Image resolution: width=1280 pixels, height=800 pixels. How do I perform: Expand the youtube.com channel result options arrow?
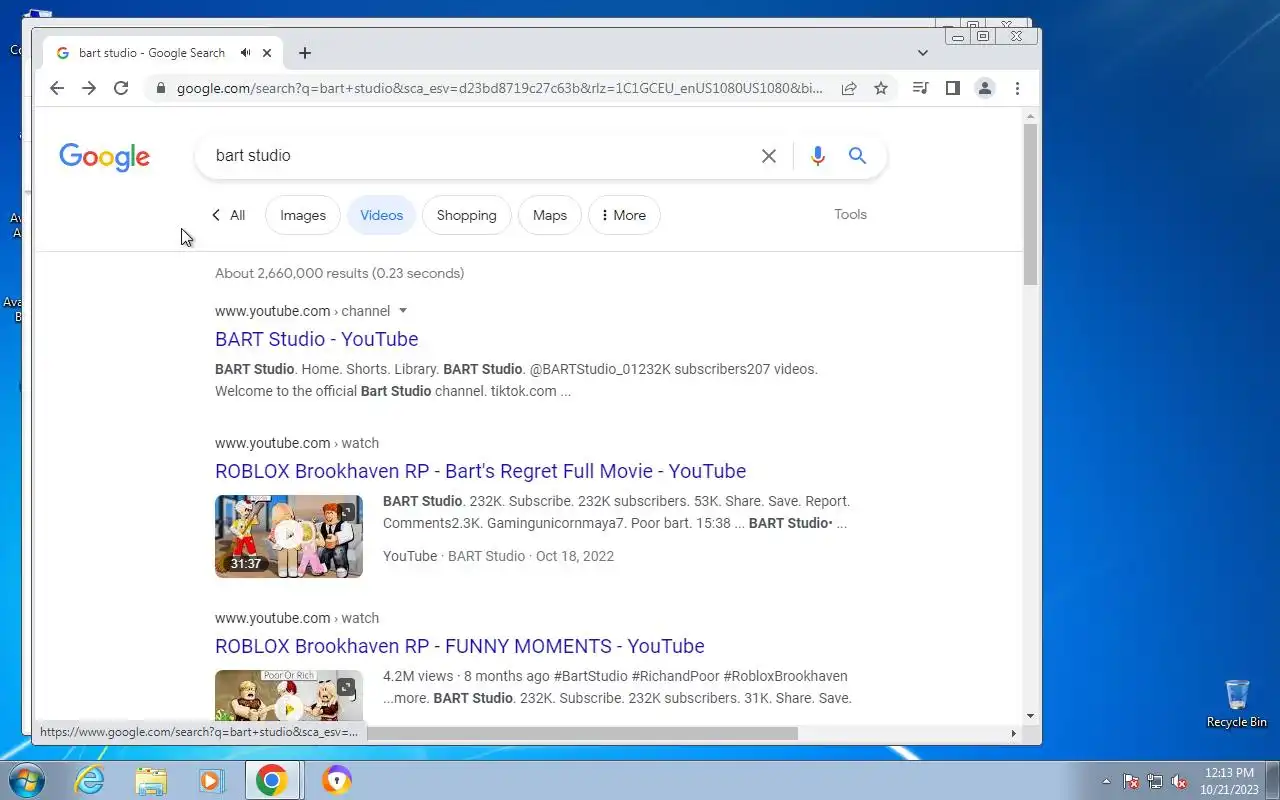[x=403, y=311]
